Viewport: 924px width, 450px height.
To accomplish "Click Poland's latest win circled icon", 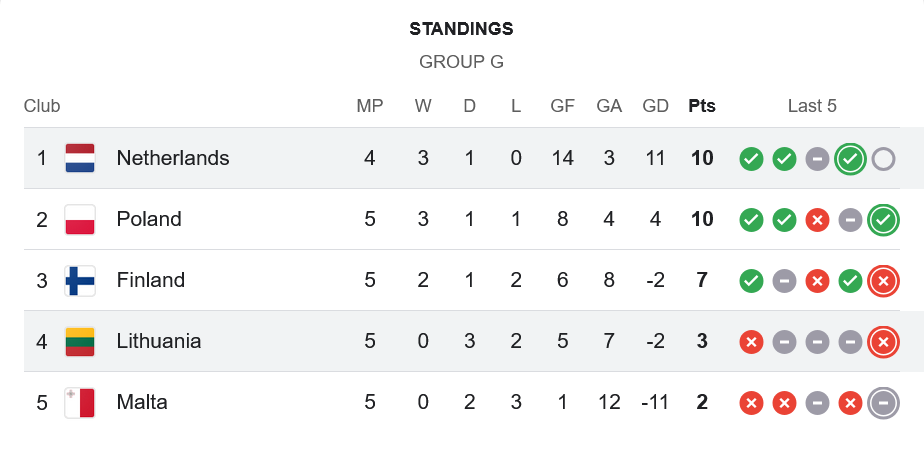I will point(883,220).
